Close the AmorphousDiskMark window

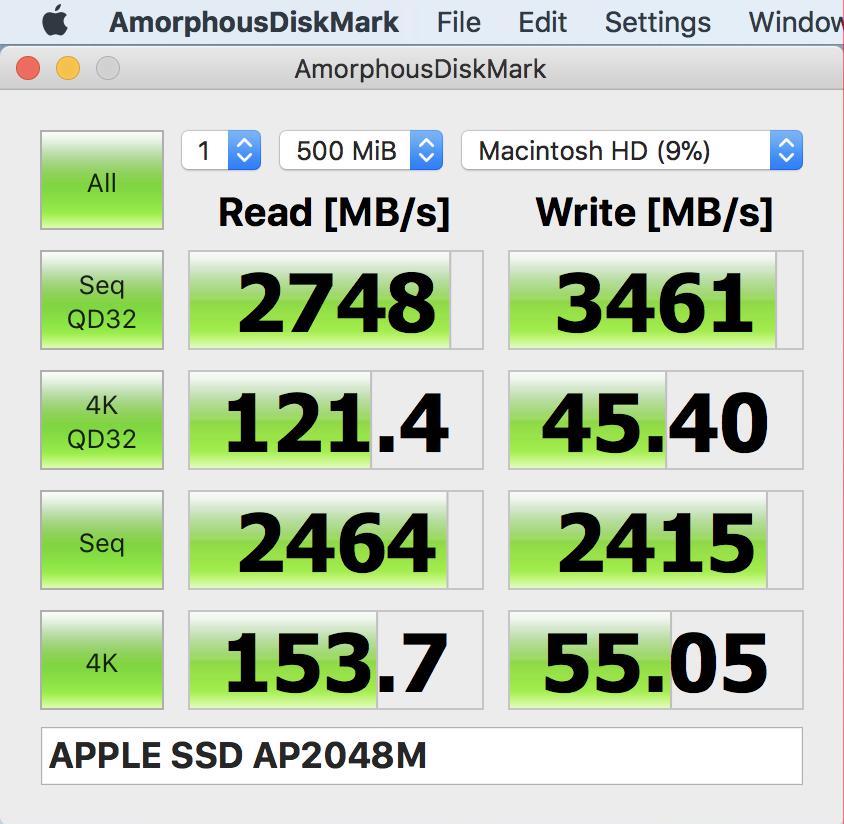point(28,68)
